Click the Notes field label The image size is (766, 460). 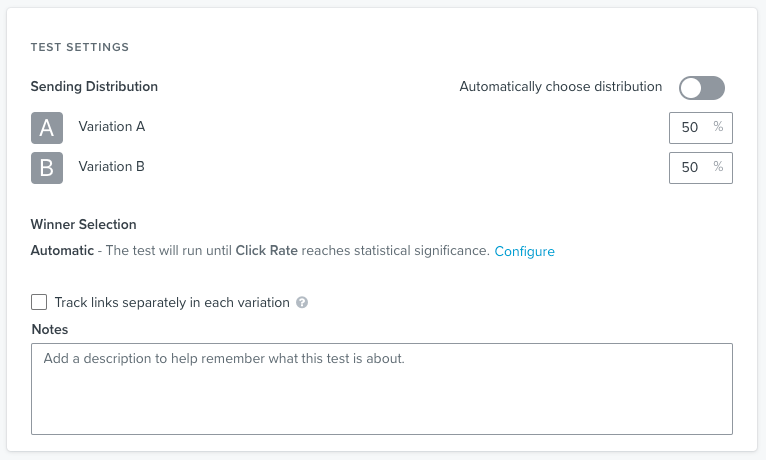click(x=49, y=329)
